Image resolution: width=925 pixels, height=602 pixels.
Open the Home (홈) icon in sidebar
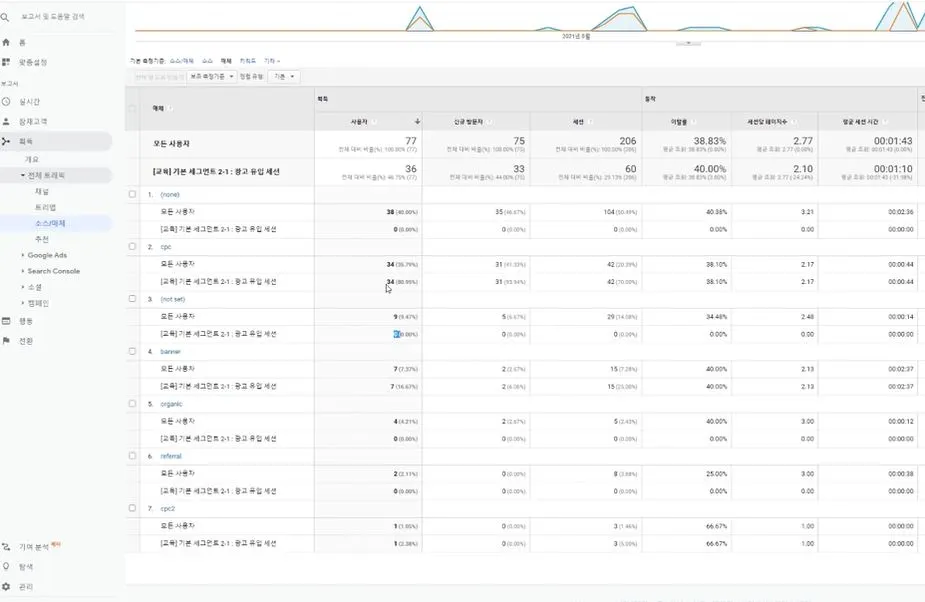6,42
